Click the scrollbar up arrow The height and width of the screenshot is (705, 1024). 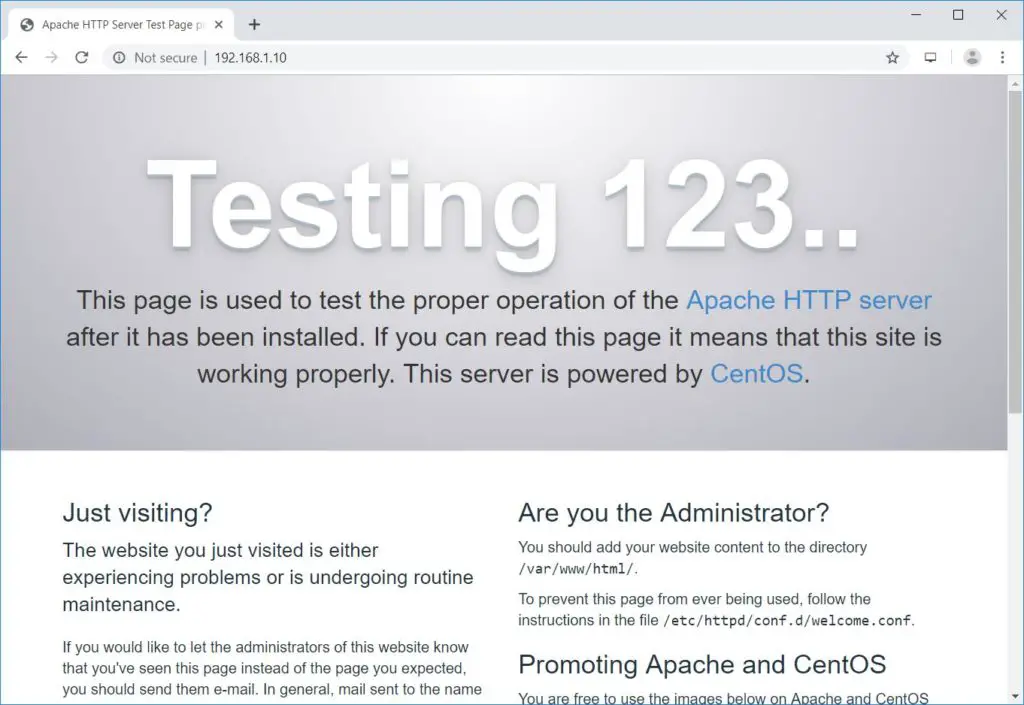pyautogui.click(x=1014, y=84)
